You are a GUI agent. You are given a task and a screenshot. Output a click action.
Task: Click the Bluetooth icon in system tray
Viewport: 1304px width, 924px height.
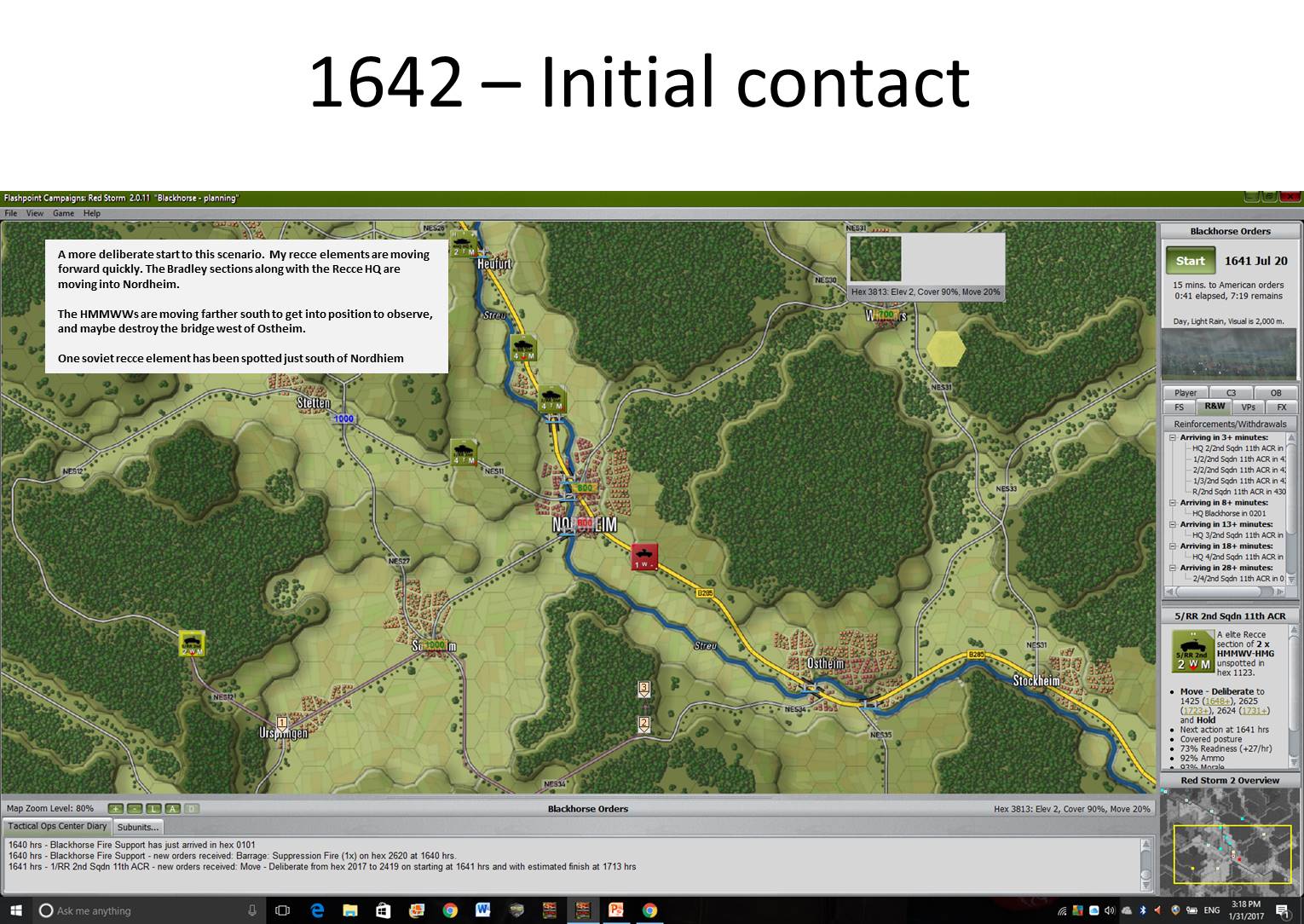pos(1143,910)
